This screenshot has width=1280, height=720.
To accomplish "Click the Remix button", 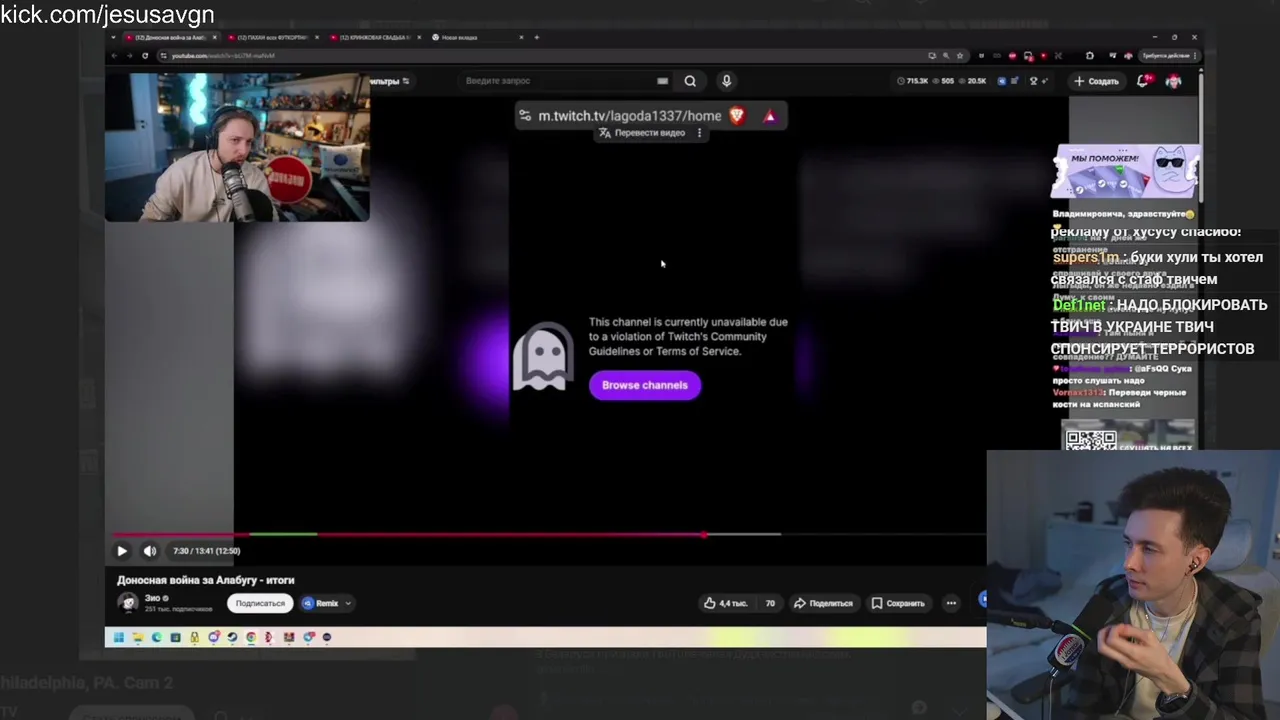I will point(321,603).
